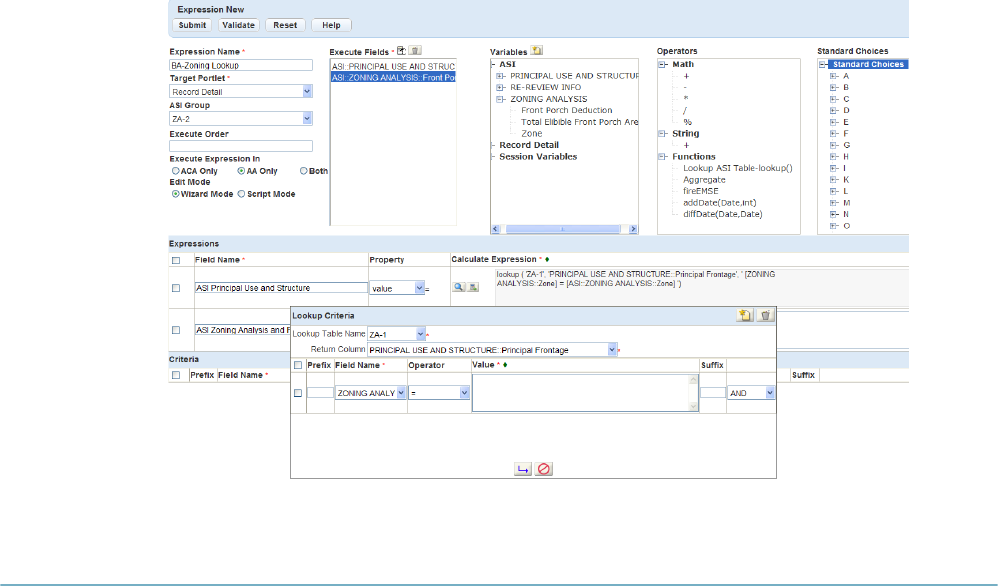998x586 pixels.
Task: Focus the Execute Order input field
Action: point(241,146)
